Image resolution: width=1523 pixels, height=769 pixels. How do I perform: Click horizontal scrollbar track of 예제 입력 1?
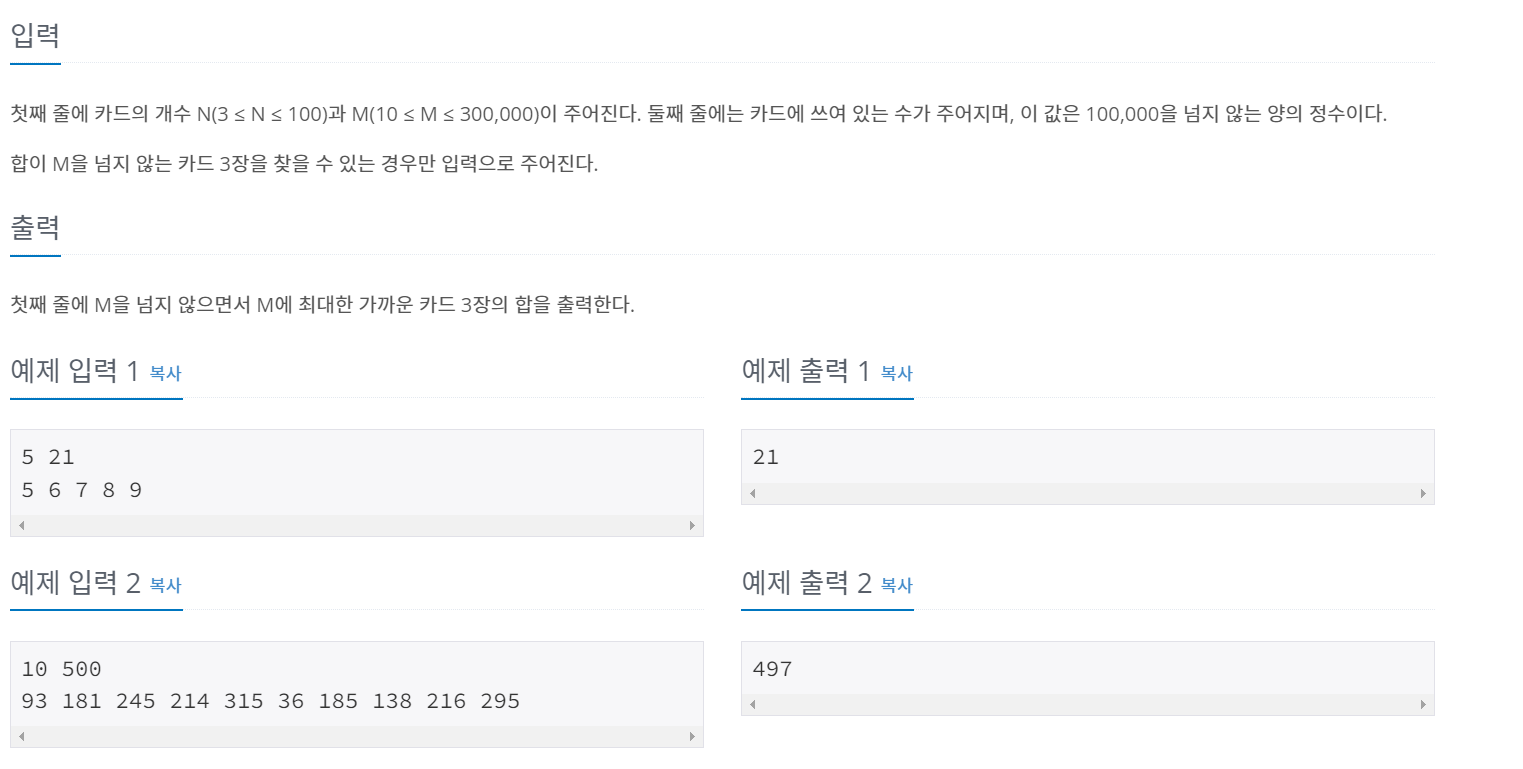357,525
